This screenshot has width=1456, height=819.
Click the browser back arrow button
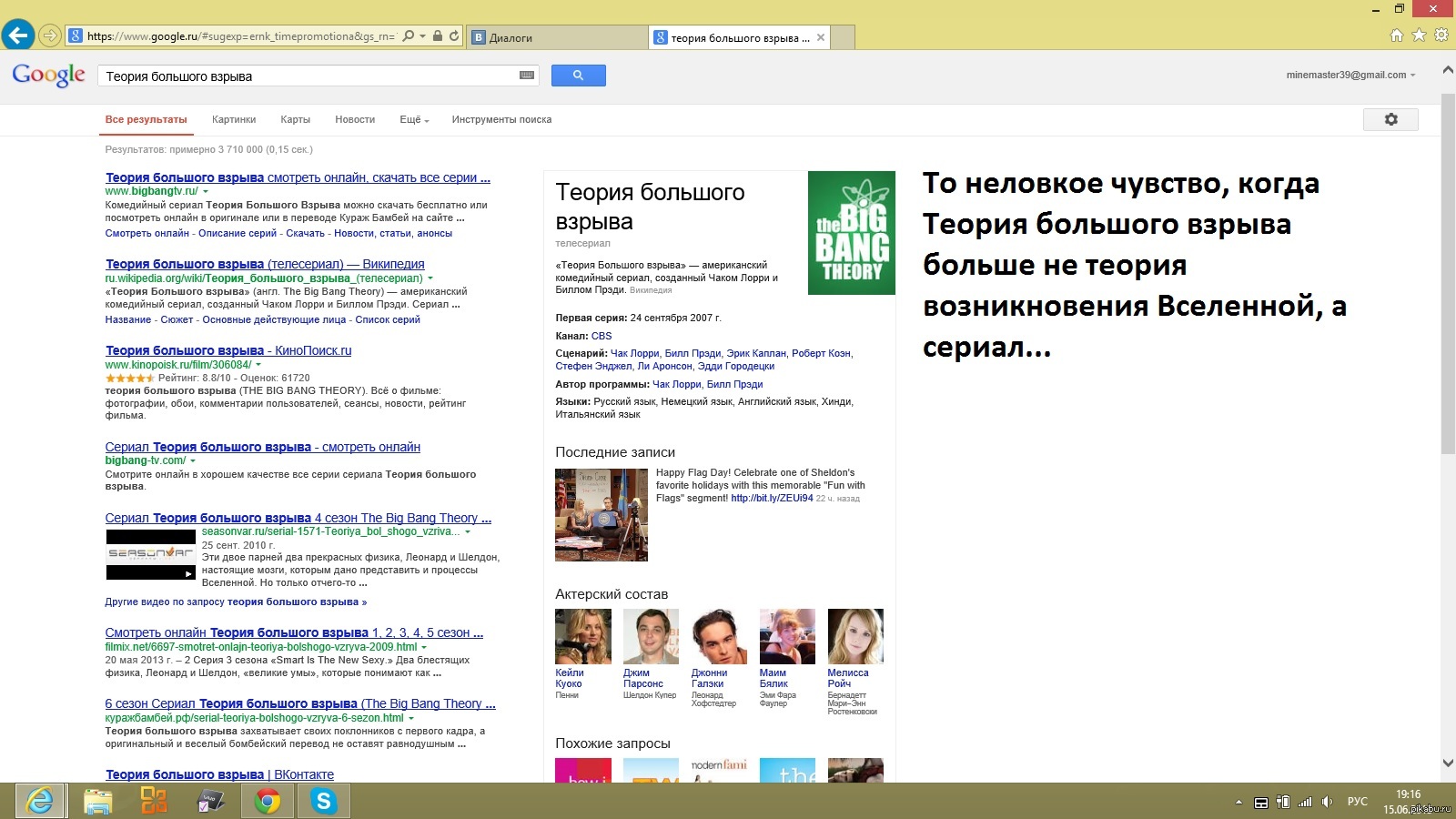pyautogui.click(x=18, y=35)
